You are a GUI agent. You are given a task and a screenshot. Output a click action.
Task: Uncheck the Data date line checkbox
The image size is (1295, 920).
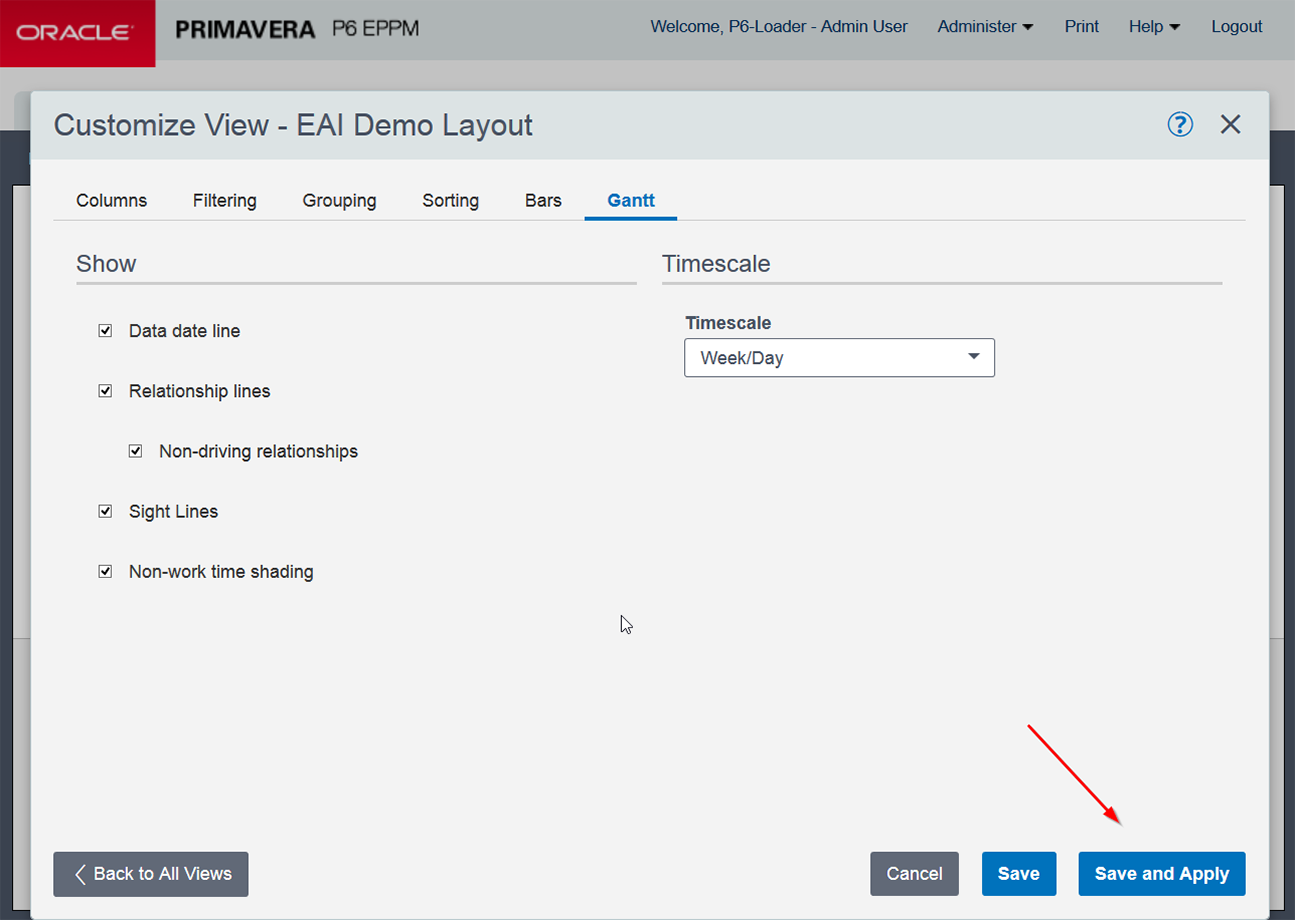point(105,331)
